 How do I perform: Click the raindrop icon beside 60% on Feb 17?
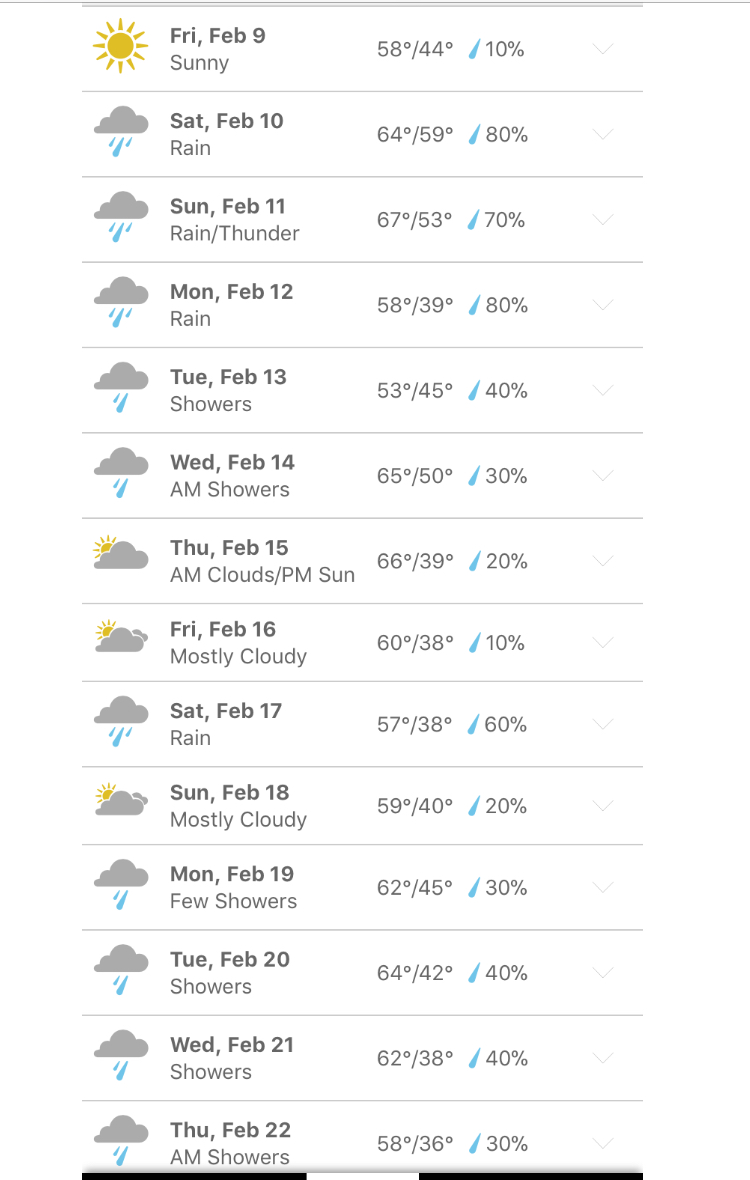[x=473, y=724]
